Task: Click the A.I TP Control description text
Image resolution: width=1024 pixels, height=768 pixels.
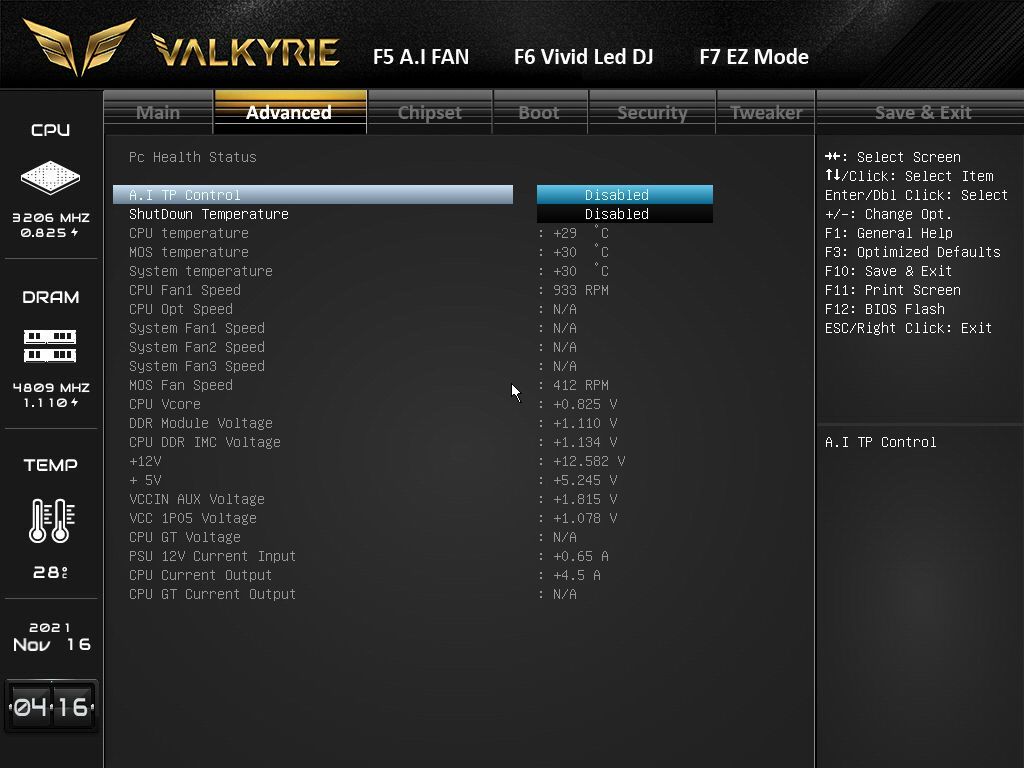Action: point(880,442)
